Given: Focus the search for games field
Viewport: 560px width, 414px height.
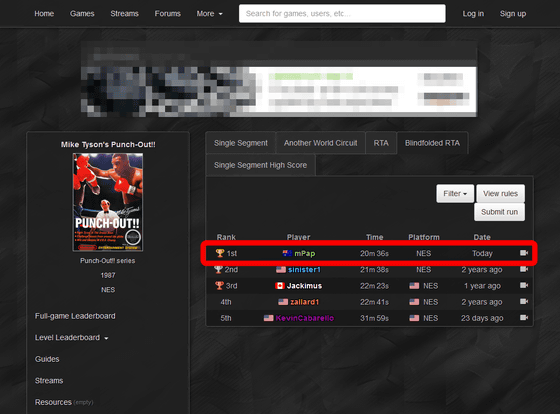Looking at the screenshot, I should pyautogui.click(x=342, y=14).
